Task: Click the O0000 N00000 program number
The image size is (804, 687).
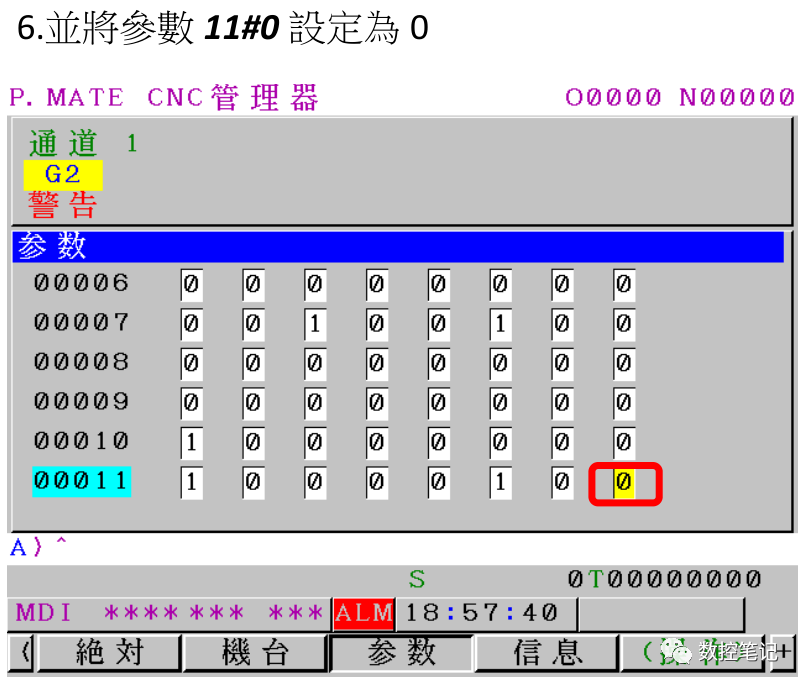Action: pos(680,97)
